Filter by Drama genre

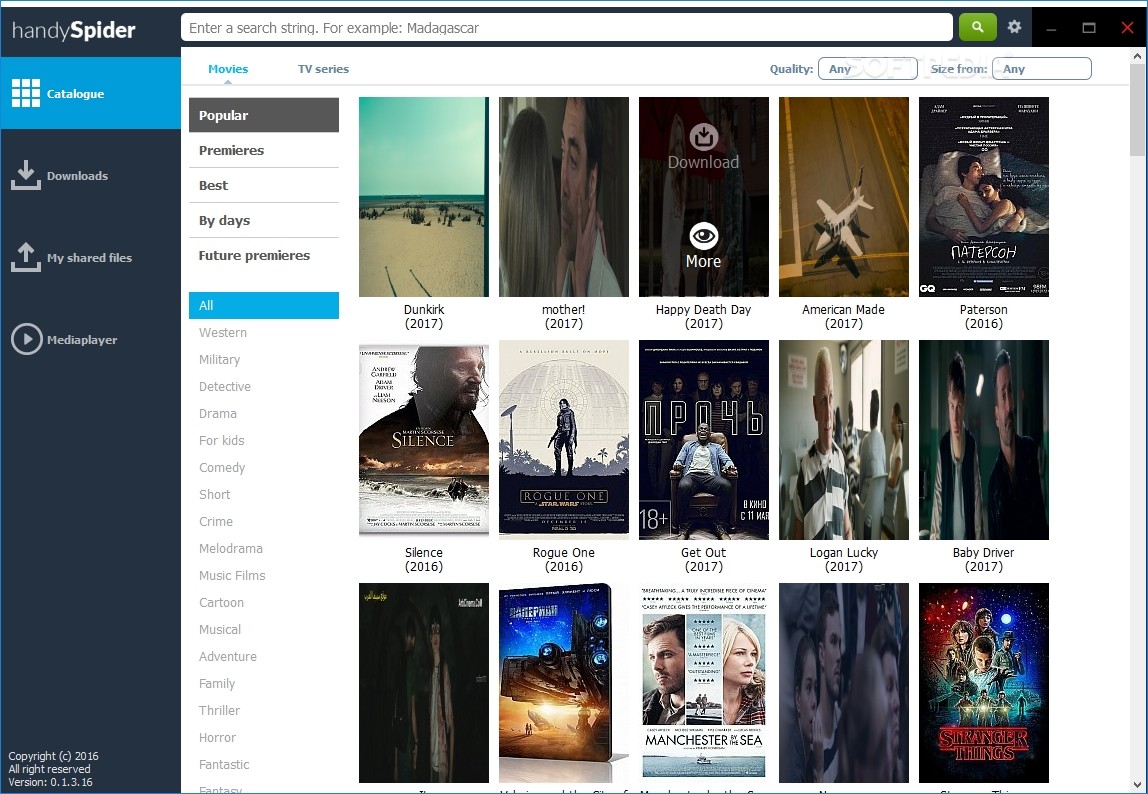coord(217,414)
